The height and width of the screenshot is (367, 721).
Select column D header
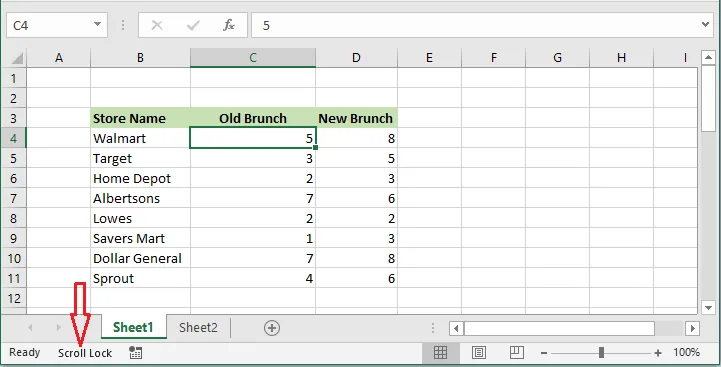356,58
